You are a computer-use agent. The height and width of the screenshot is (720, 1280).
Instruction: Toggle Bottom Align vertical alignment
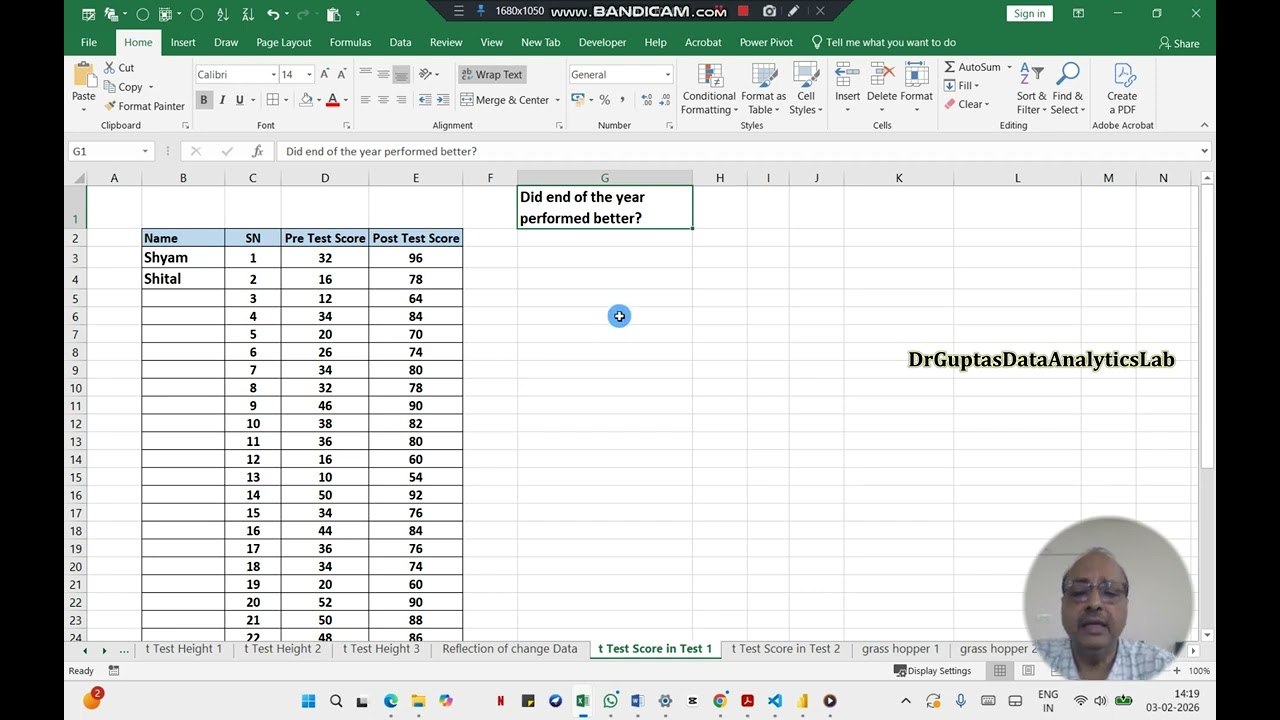pyautogui.click(x=401, y=75)
